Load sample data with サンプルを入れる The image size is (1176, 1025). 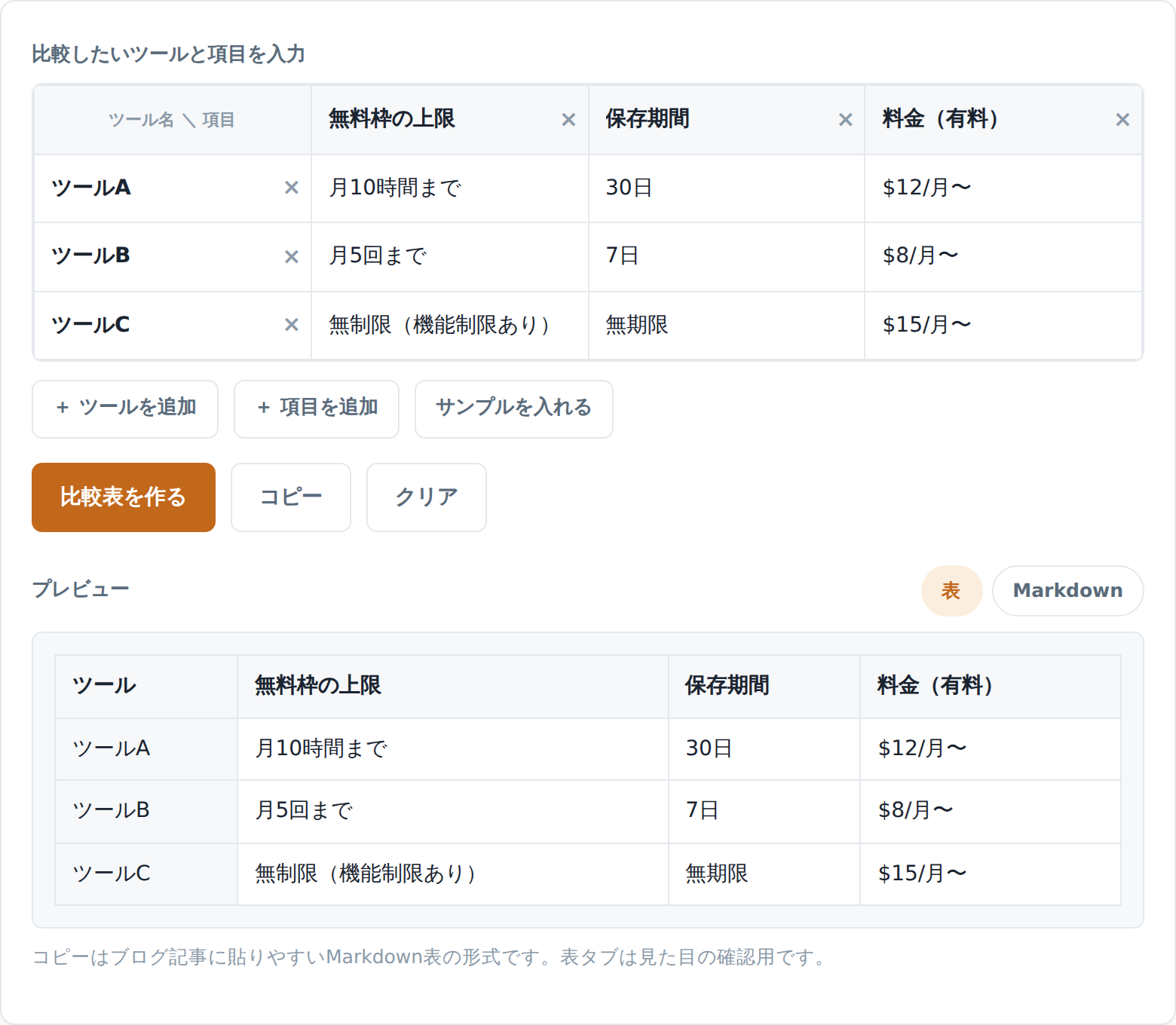[x=514, y=408]
